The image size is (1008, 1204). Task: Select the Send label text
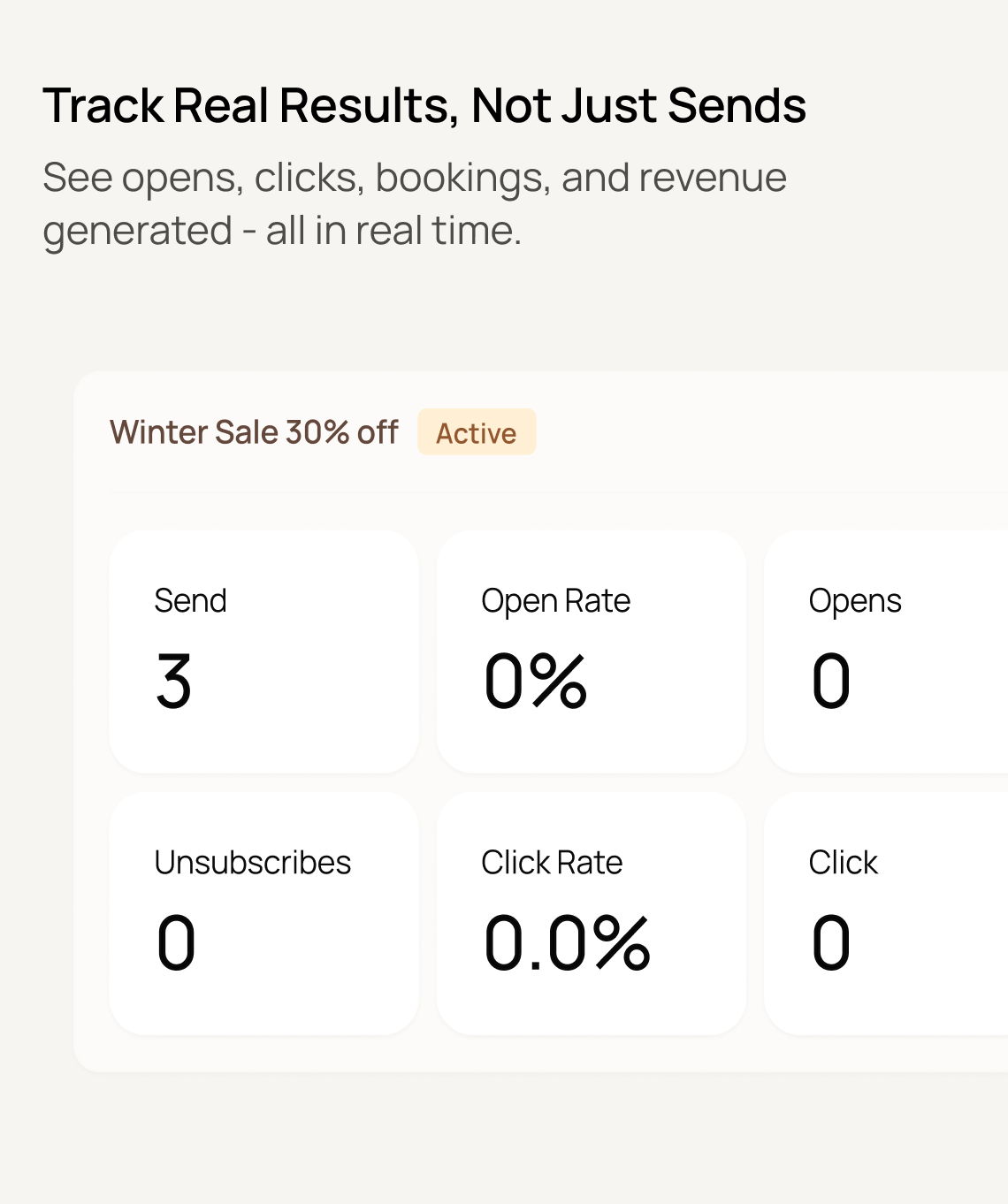coord(190,601)
